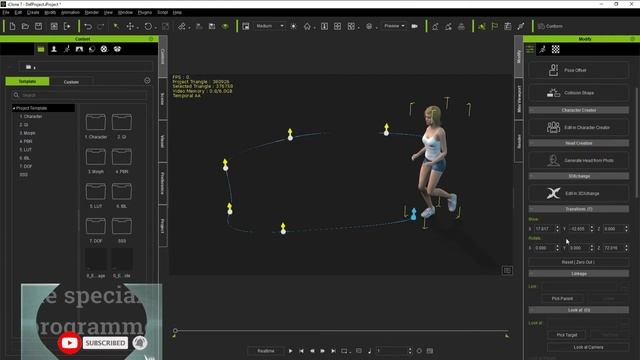Collapse the Character Creator section header

(x=578, y=110)
